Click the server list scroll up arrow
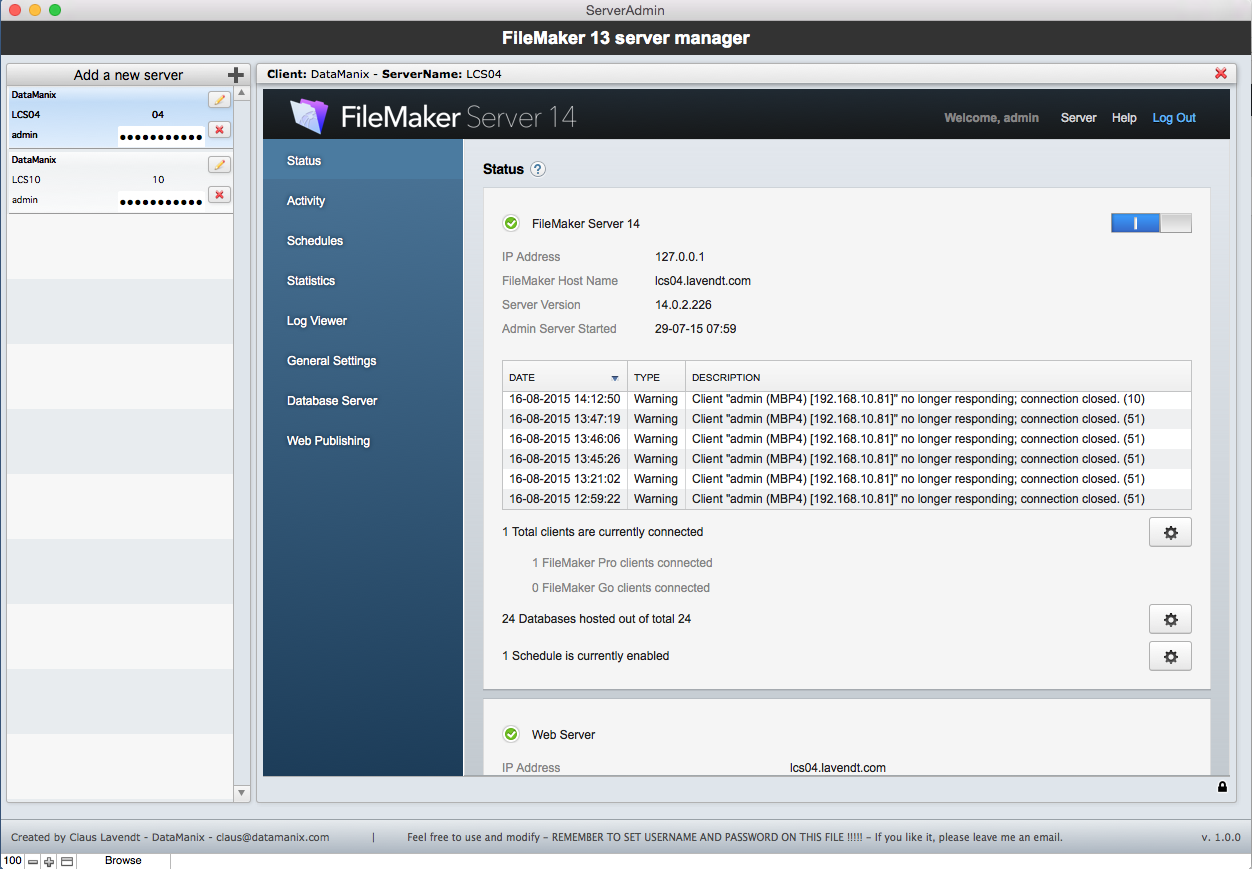This screenshot has height=869, width=1252. 241,95
